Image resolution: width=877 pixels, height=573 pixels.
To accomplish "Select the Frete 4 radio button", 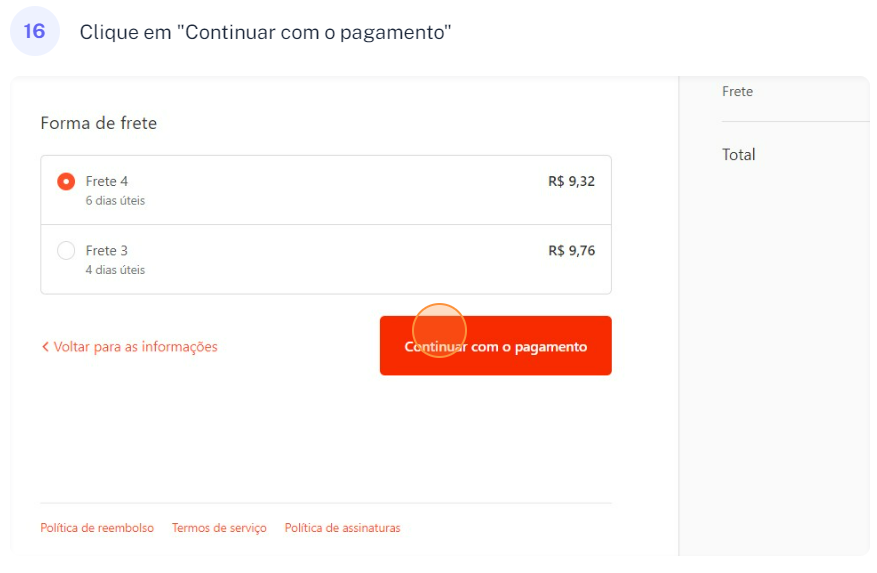I will [x=66, y=182].
